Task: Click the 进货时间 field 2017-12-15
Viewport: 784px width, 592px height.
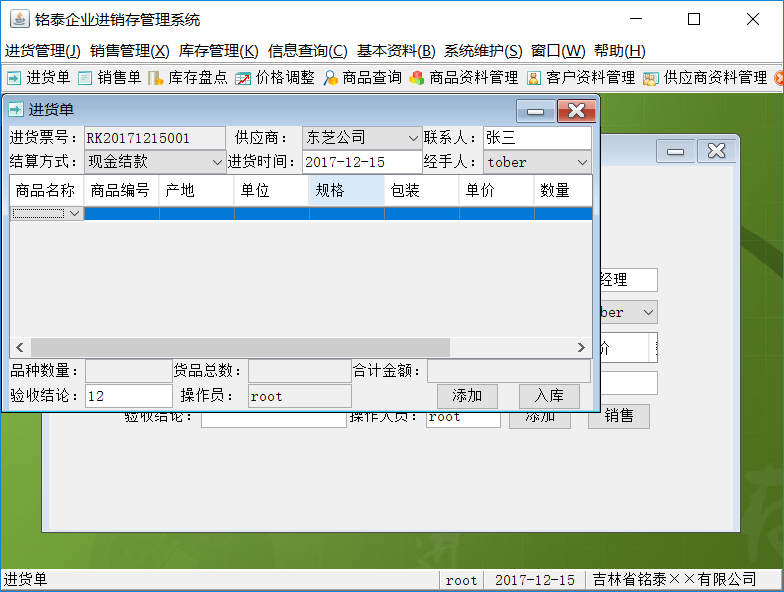Action: (x=362, y=162)
